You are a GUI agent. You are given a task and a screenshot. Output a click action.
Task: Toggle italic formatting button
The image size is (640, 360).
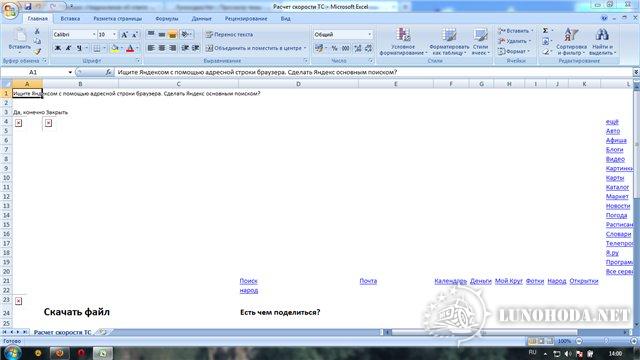tap(68, 48)
